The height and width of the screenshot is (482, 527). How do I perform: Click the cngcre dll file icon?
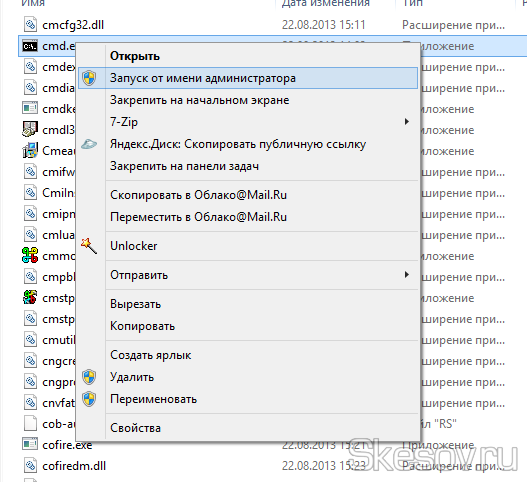tap(30, 361)
